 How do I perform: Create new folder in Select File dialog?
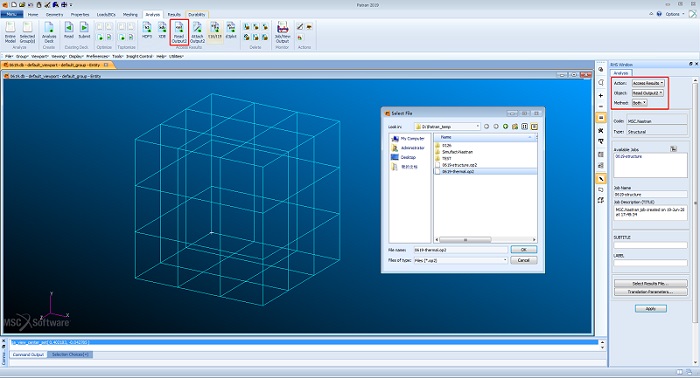[x=515, y=127]
